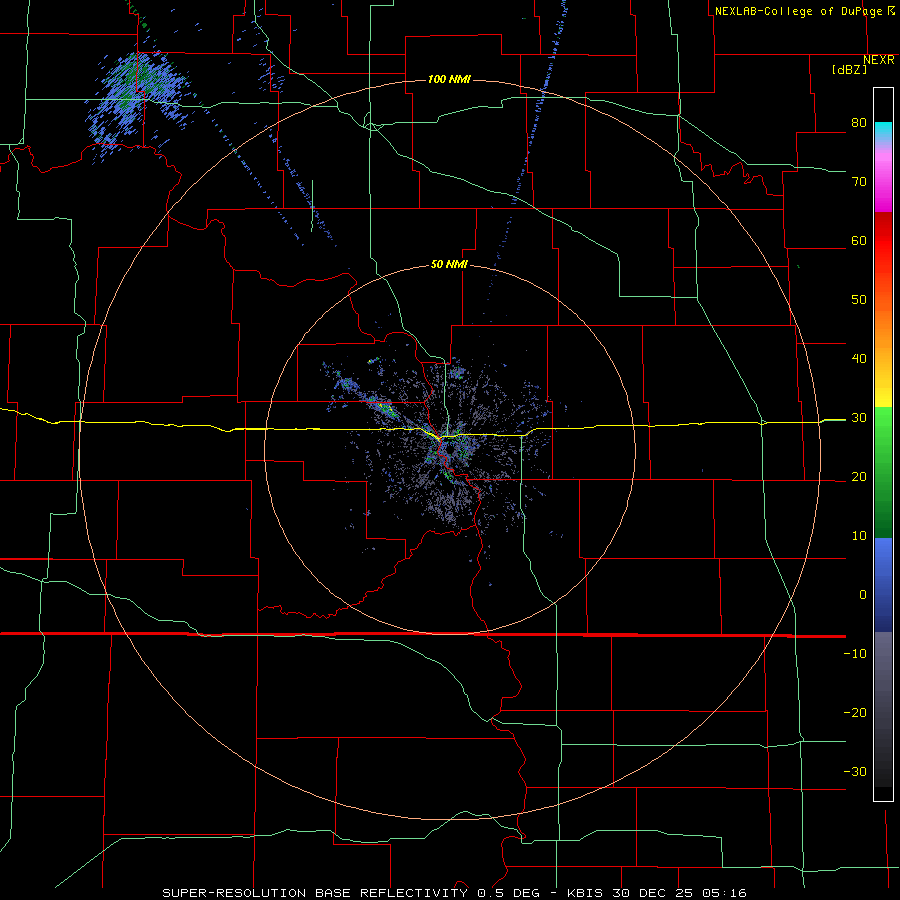Image resolution: width=900 pixels, height=900 pixels.
Task: Click the 60 value on the dBZ scale
Action: (859, 240)
